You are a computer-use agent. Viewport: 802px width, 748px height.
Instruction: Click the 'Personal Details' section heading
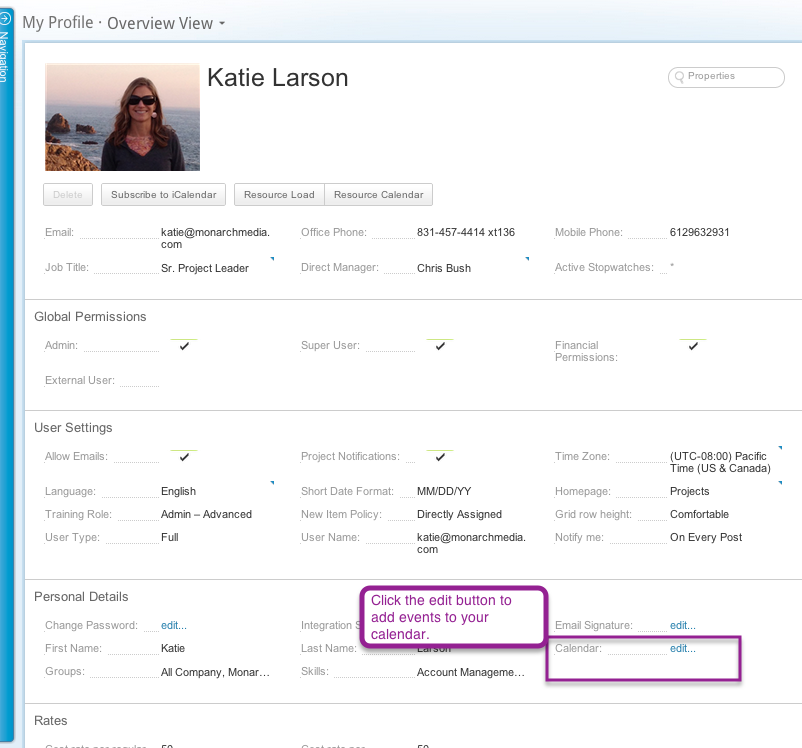click(81, 597)
